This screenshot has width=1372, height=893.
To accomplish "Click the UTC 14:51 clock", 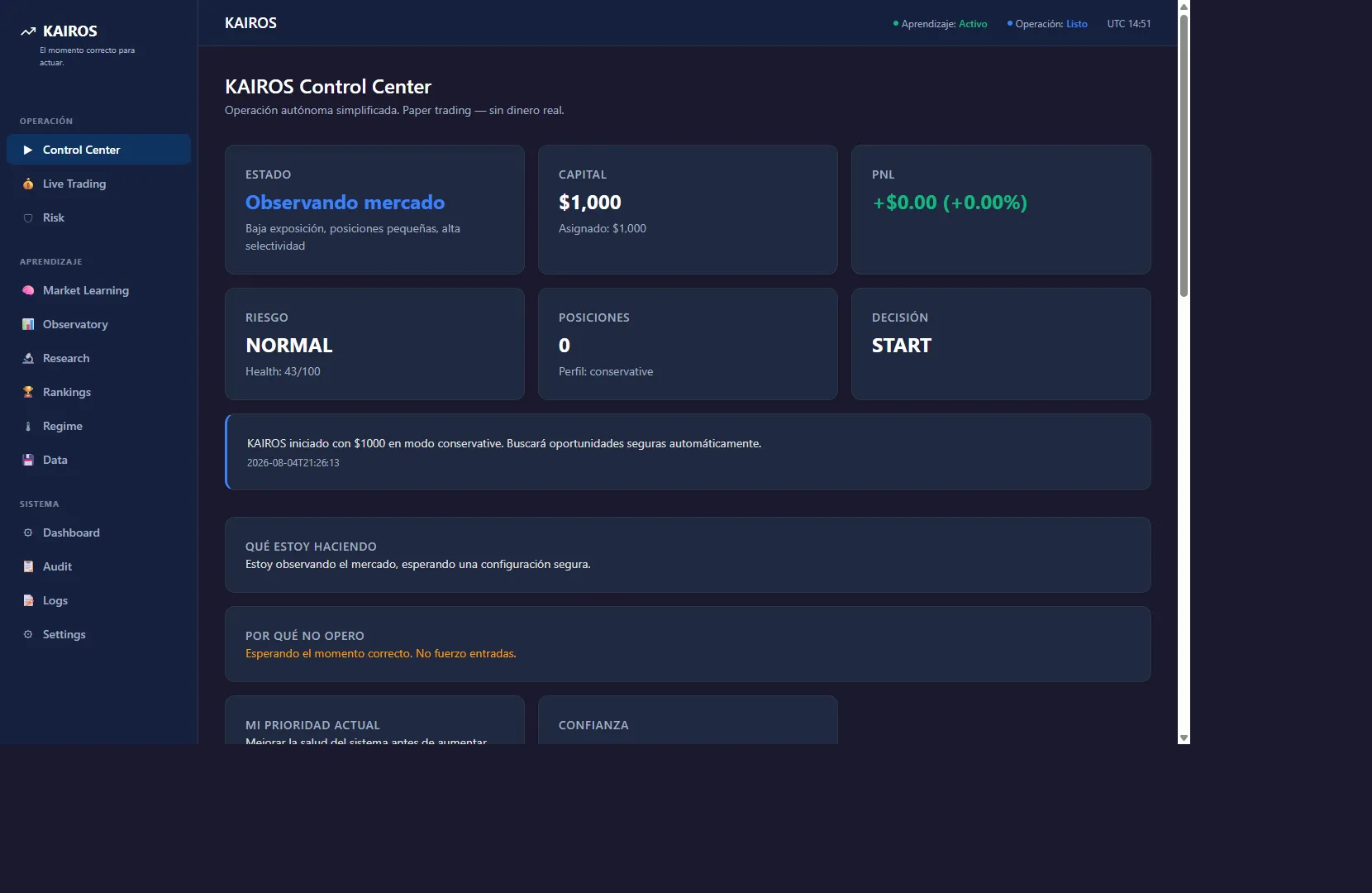I will [1129, 24].
